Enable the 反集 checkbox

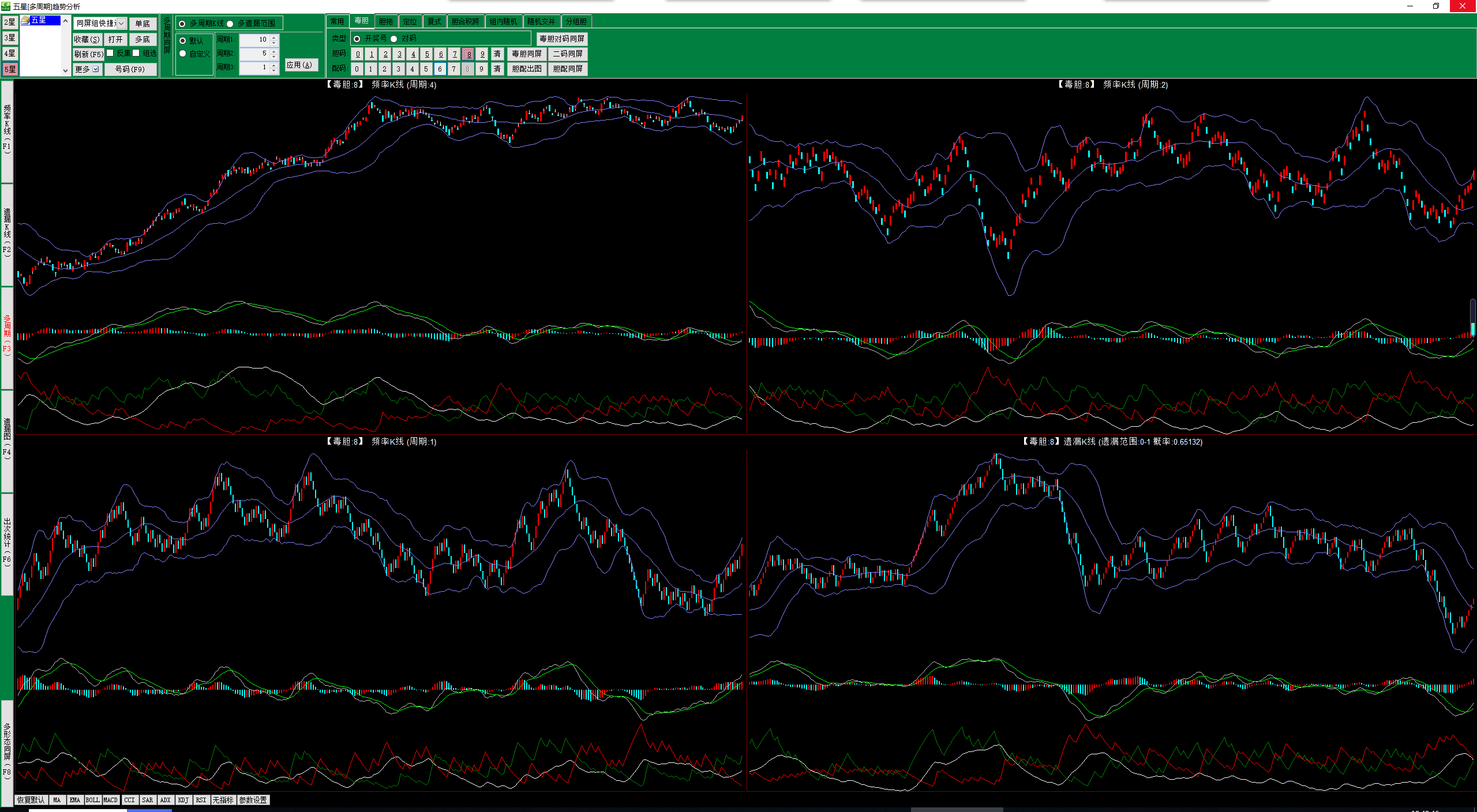110,53
